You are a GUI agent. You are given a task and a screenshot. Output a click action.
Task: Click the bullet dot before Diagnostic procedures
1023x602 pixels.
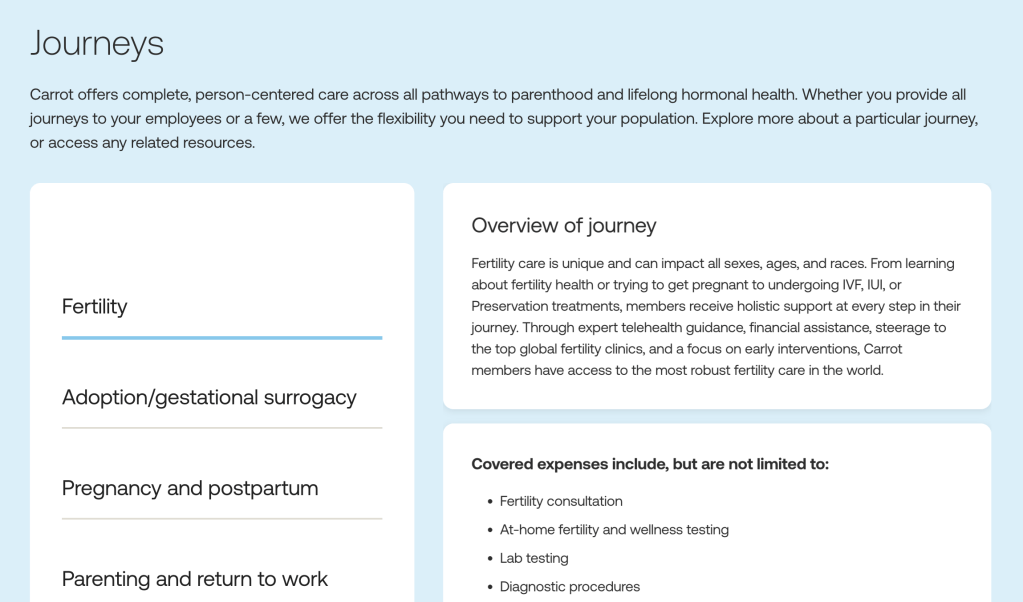(x=490, y=588)
